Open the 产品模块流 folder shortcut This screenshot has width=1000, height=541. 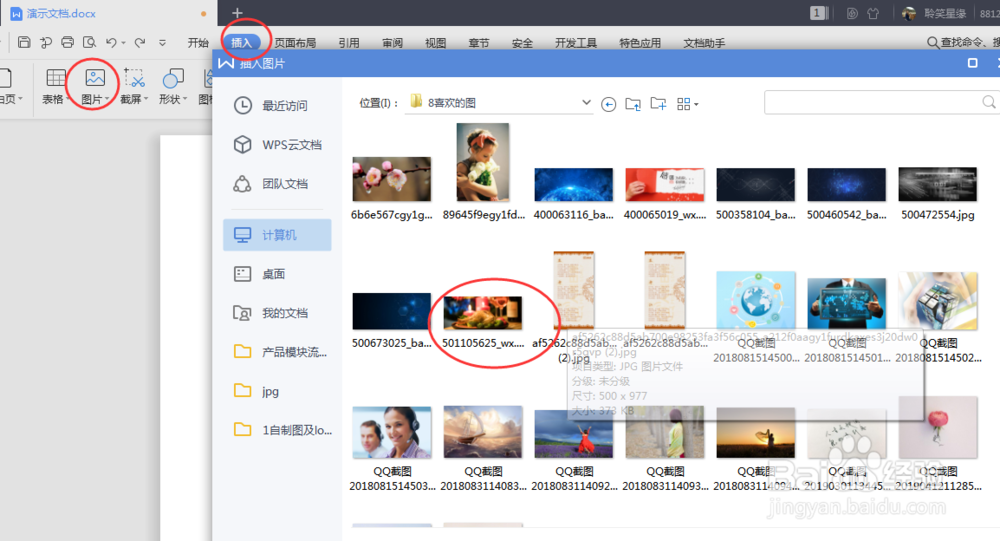(x=279, y=352)
